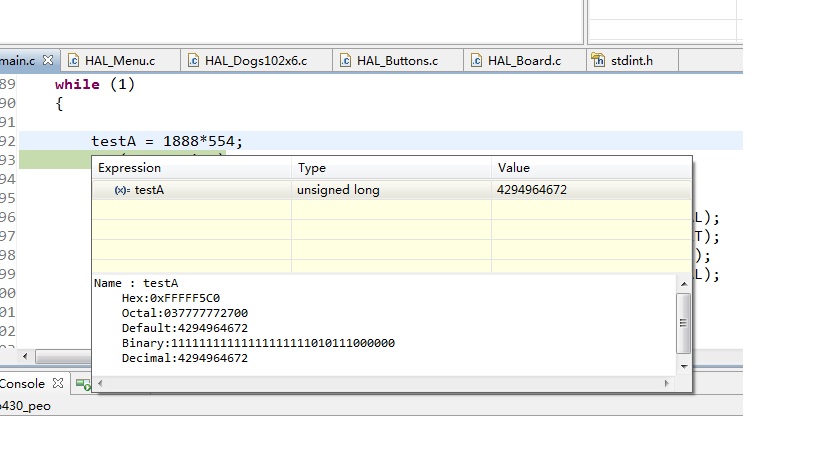Click the stdint.h header file icon
The height and width of the screenshot is (460, 819).
598,61
